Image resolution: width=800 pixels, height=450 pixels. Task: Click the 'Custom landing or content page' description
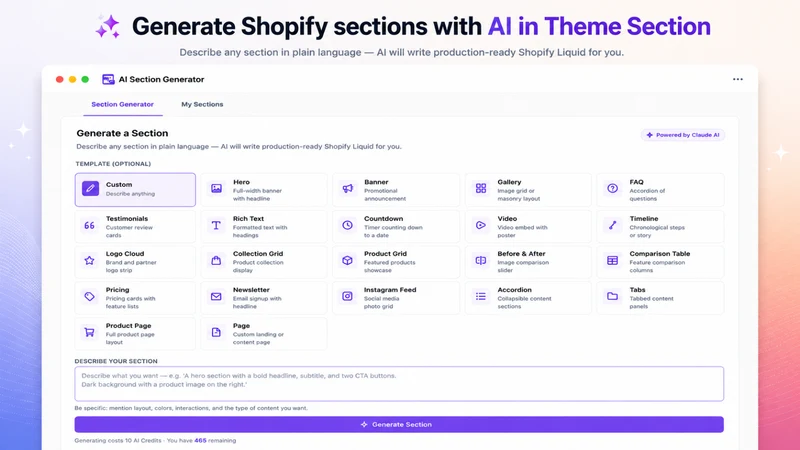coord(258,338)
